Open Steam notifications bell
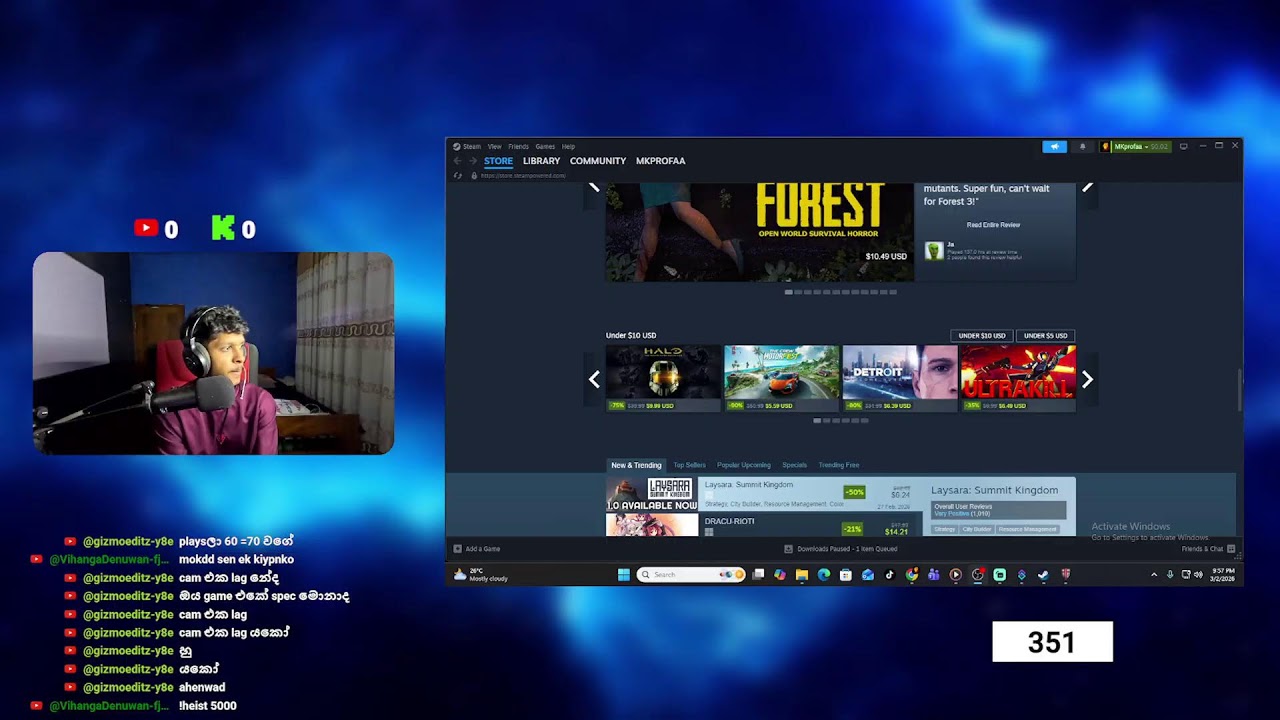The height and width of the screenshot is (720, 1280). click(1082, 146)
